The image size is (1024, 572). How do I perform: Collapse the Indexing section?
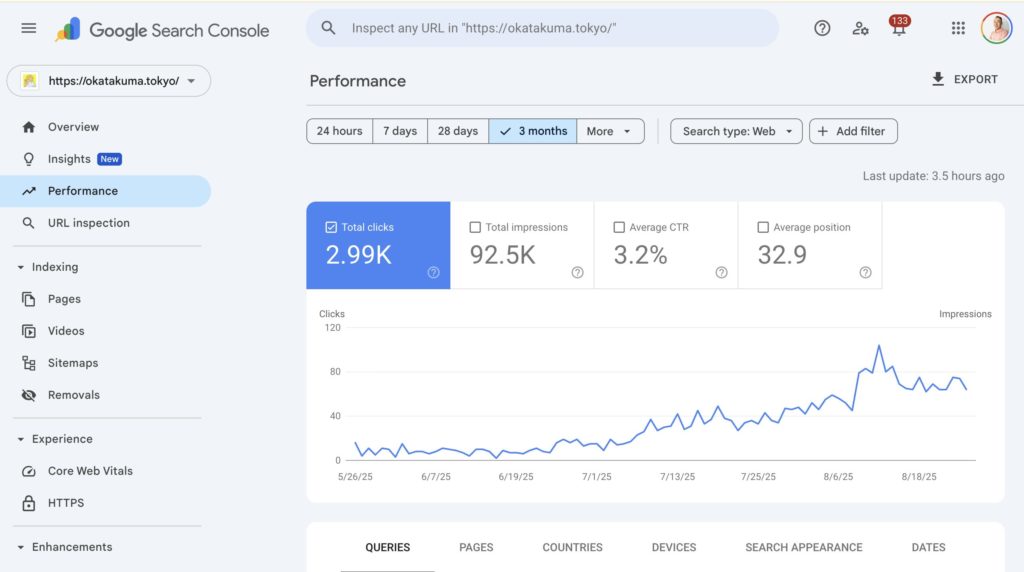20,267
